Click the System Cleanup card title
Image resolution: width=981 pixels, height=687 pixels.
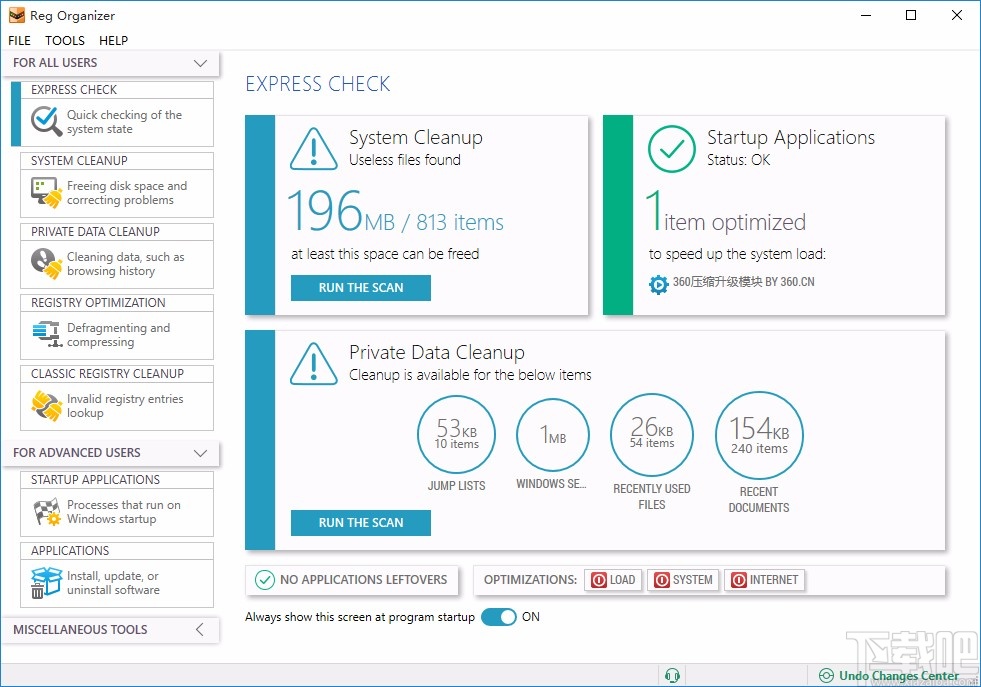point(416,137)
